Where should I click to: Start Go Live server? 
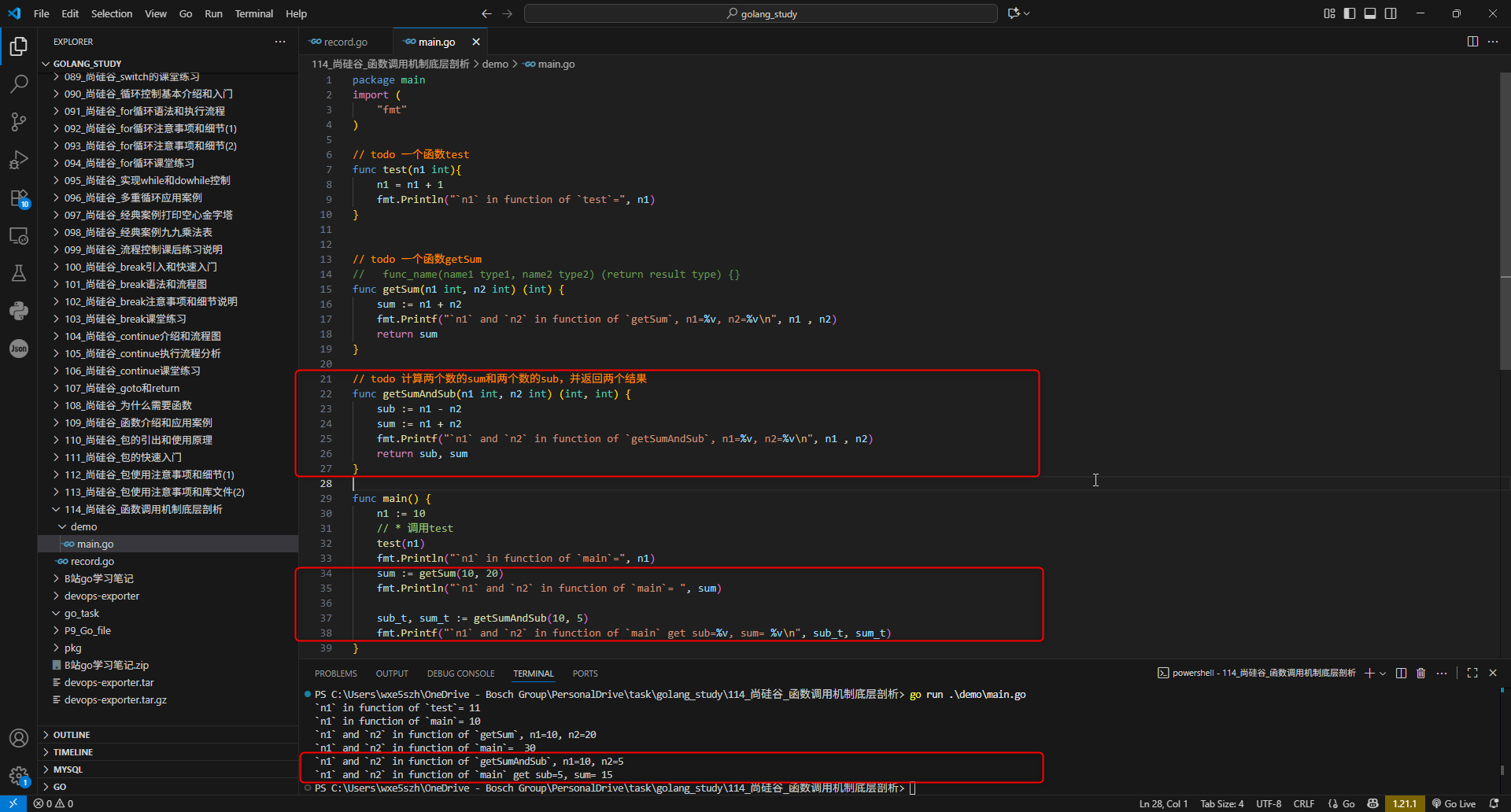point(1454,803)
